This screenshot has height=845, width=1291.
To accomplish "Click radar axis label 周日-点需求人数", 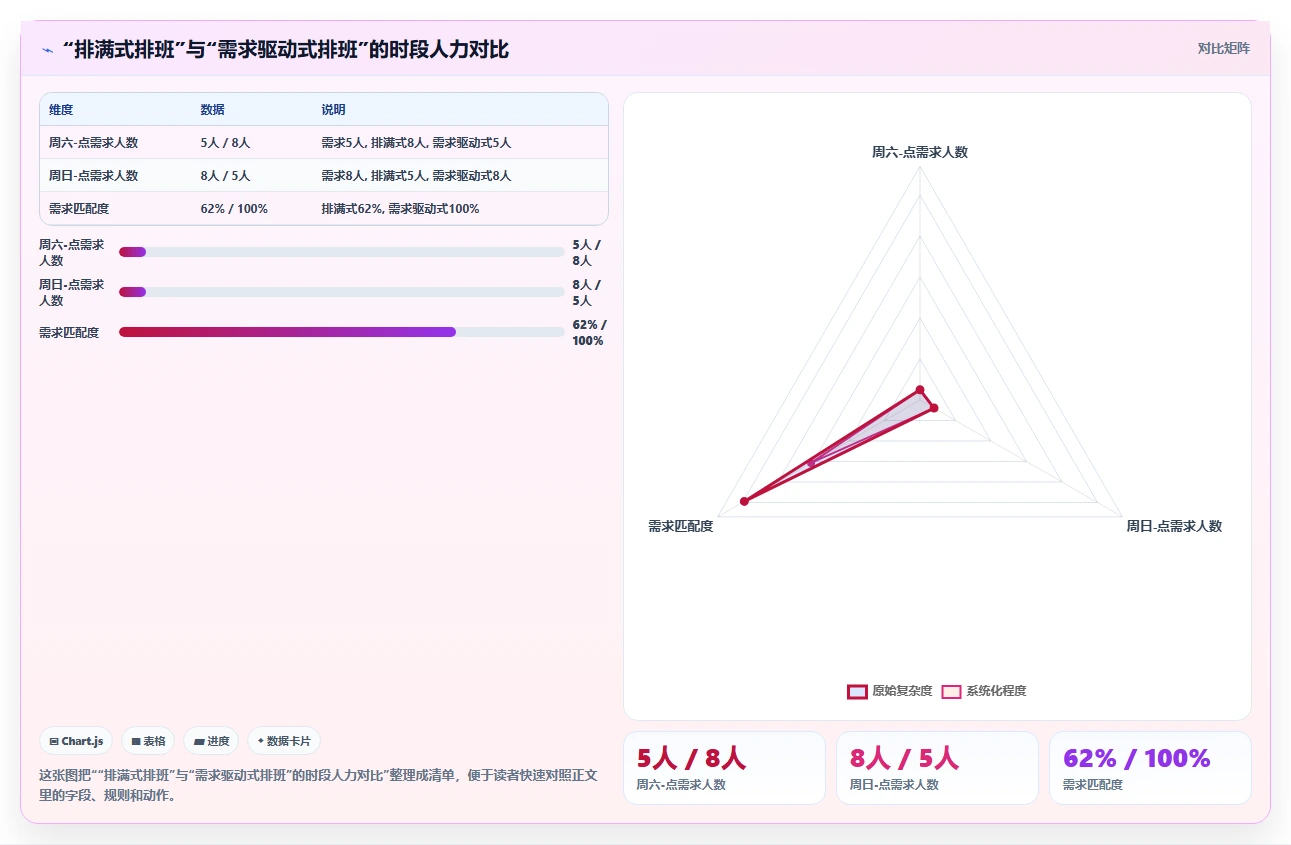I will click(1174, 526).
